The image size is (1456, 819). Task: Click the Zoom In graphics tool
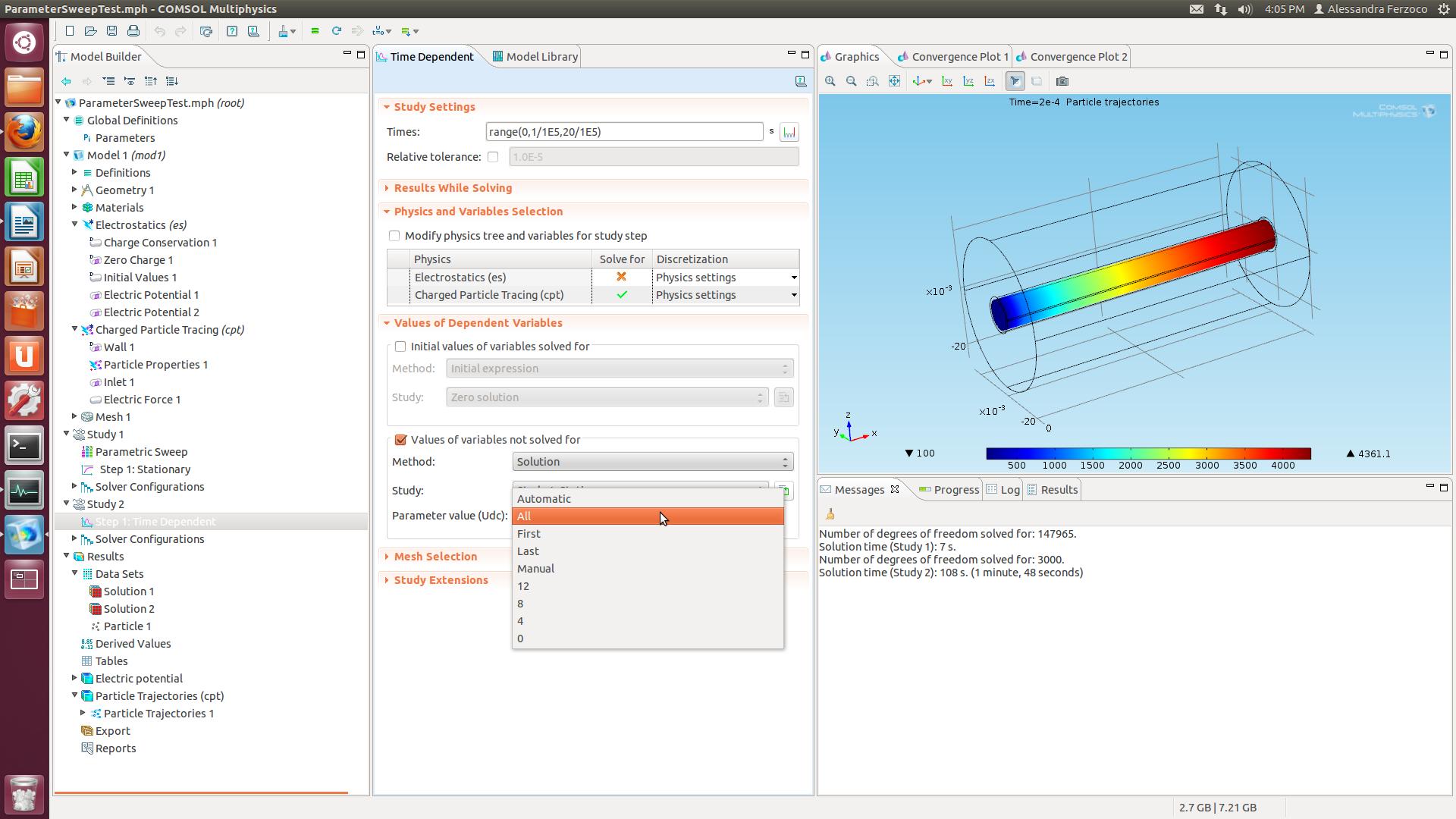coord(830,81)
